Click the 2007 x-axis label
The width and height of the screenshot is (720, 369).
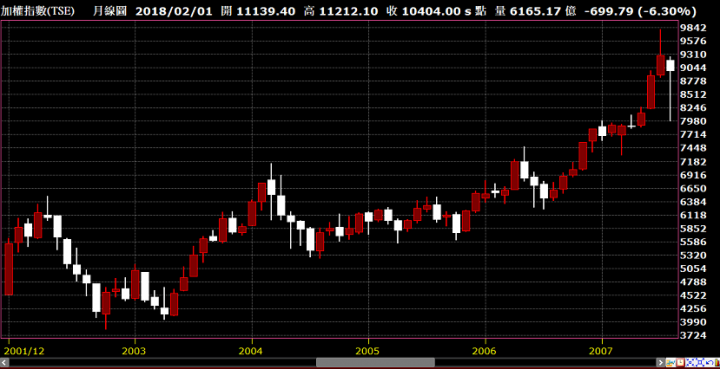click(602, 351)
